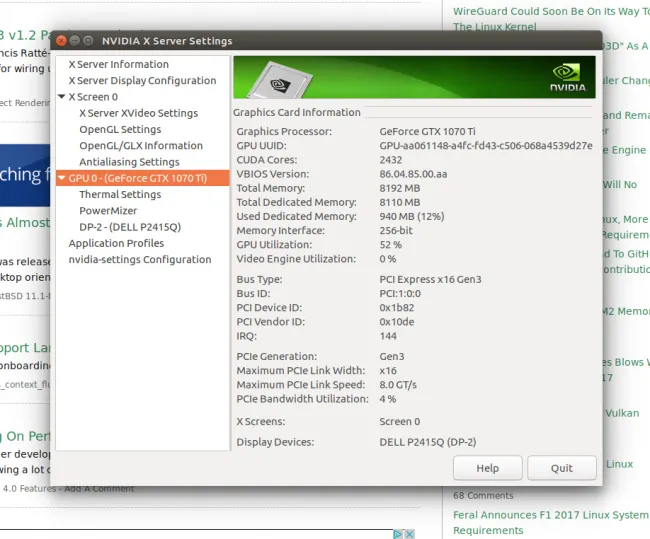Select DP-2 (DELL P2415Q) display entry
This screenshot has width=650, height=539.
click(x=130, y=227)
